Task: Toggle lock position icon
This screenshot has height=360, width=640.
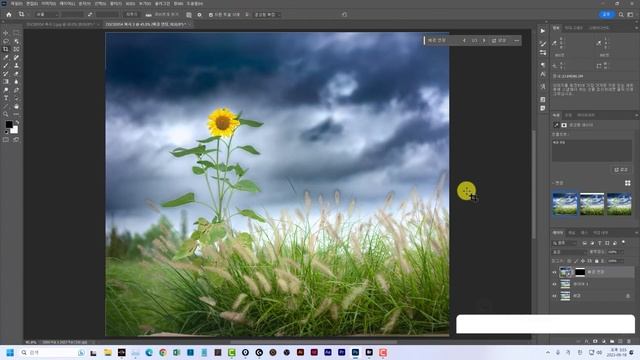Action: click(583, 261)
